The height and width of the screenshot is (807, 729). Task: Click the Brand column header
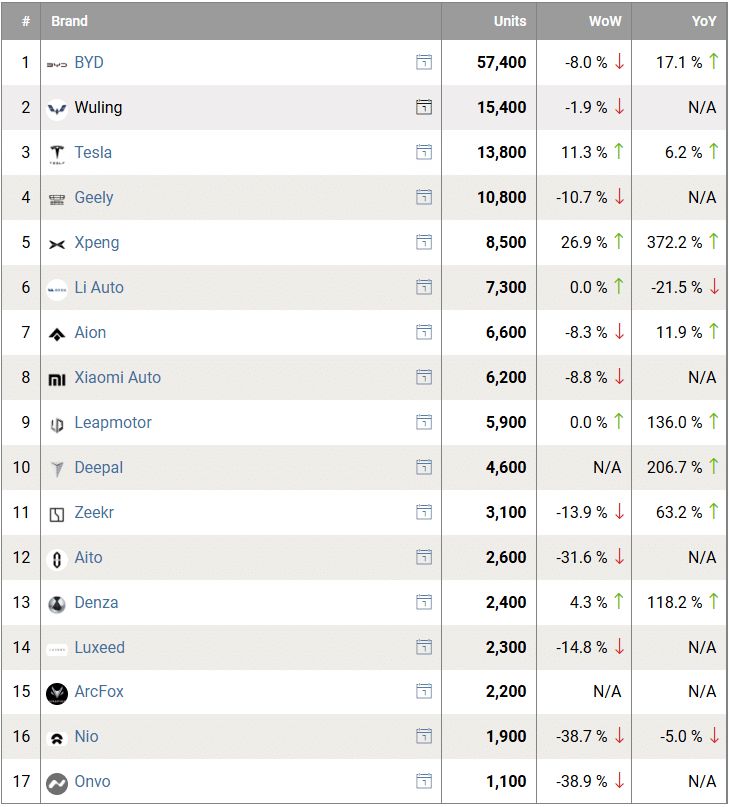coord(70,21)
